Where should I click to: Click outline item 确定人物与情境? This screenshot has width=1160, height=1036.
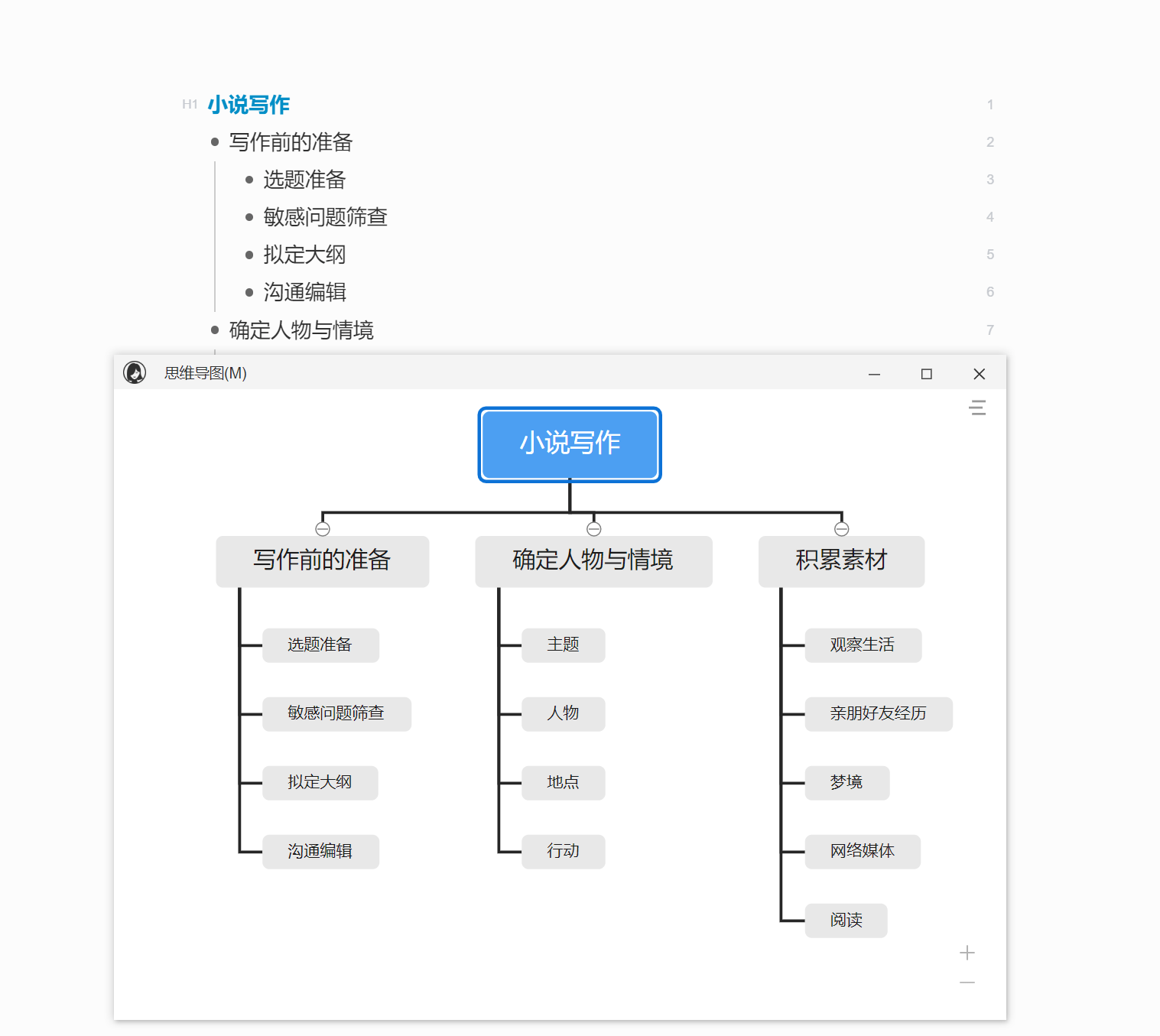click(x=302, y=330)
